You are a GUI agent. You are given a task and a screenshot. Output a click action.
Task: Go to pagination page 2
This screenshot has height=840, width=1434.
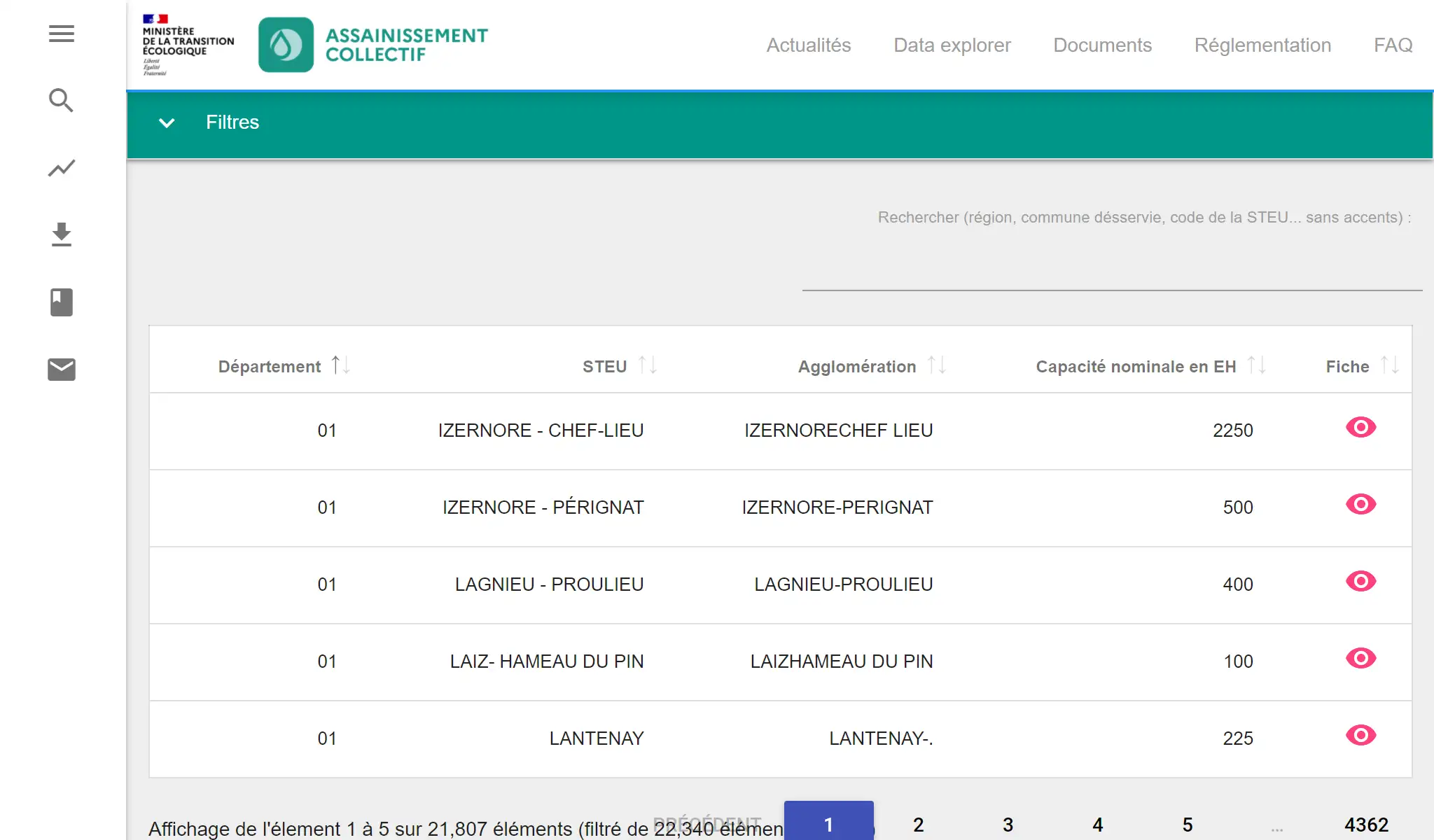(918, 825)
